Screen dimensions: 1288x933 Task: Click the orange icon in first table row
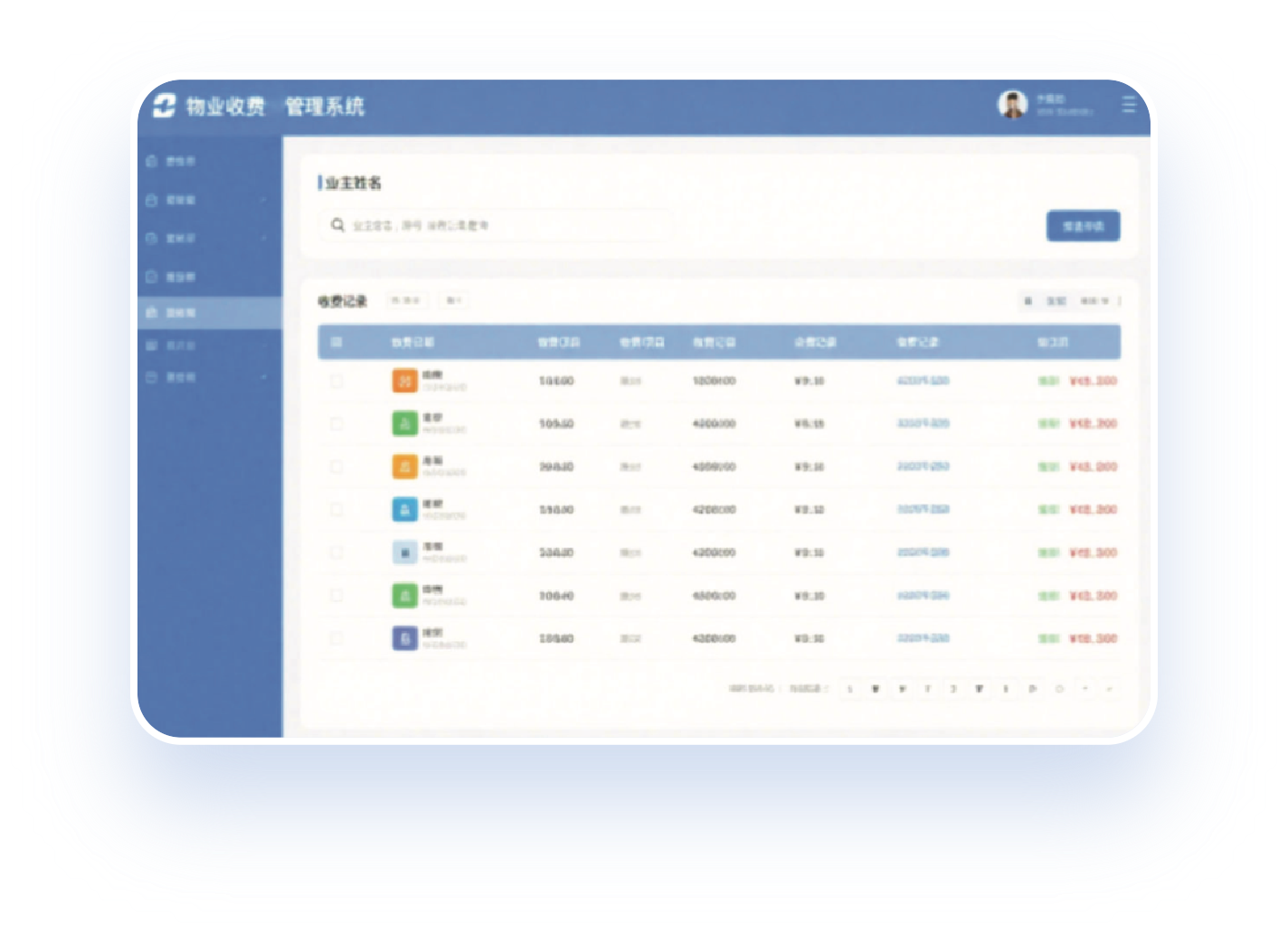[404, 381]
